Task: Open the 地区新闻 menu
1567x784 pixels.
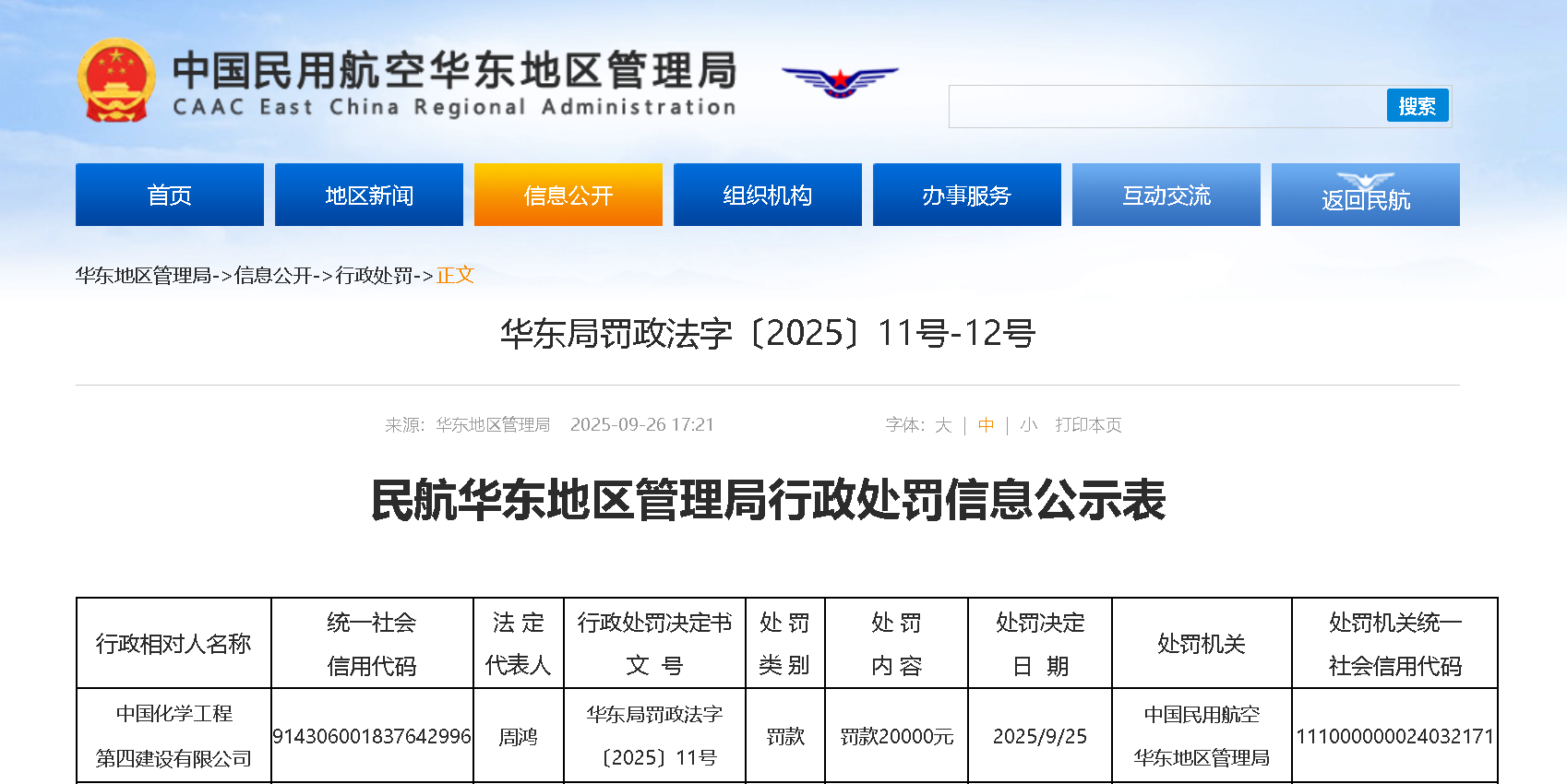Action: pos(369,195)
